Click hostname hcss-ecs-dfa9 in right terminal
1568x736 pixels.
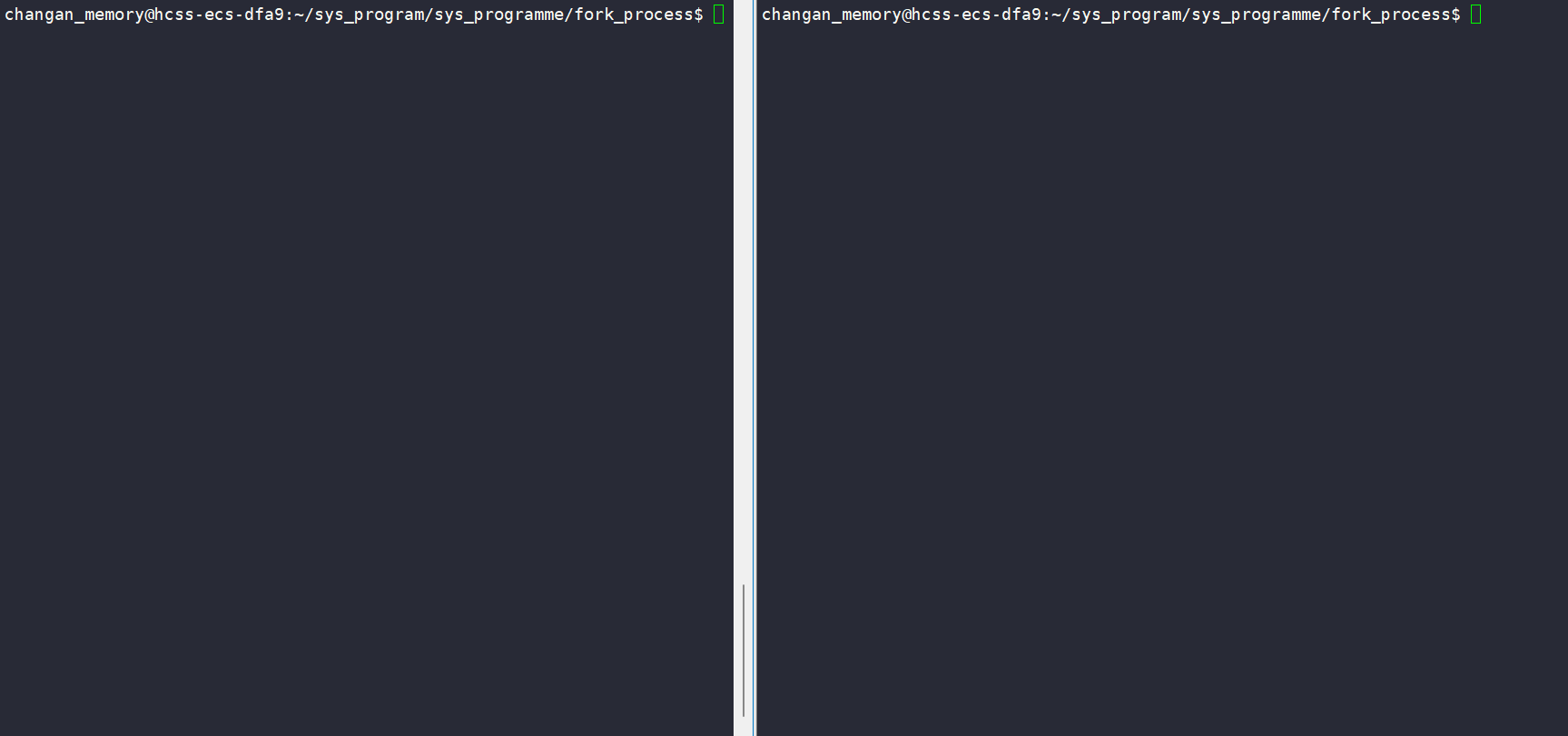(x=976, y=15)
